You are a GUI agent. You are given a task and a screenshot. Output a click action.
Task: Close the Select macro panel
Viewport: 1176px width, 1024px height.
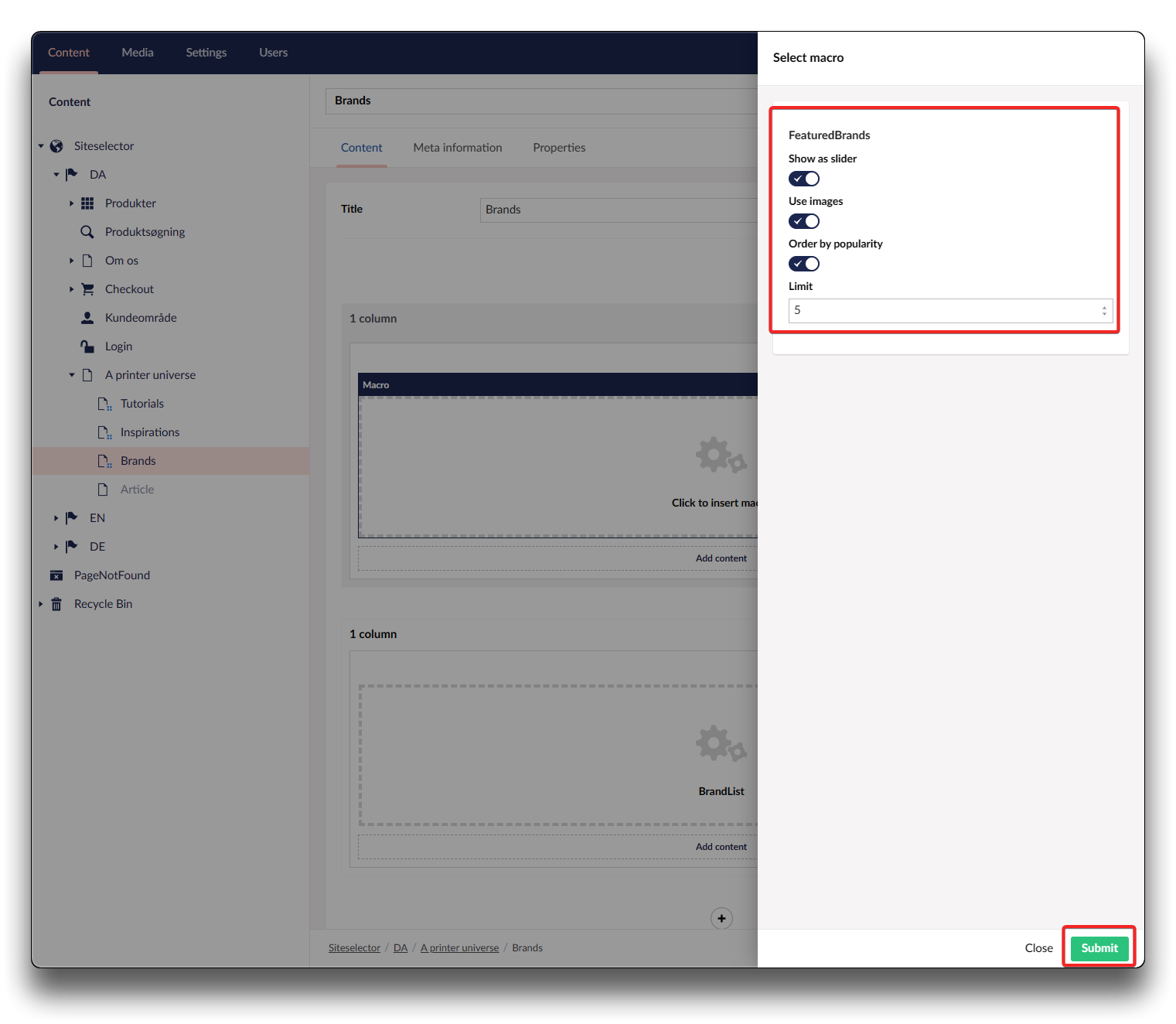(x=1038, y=948)
